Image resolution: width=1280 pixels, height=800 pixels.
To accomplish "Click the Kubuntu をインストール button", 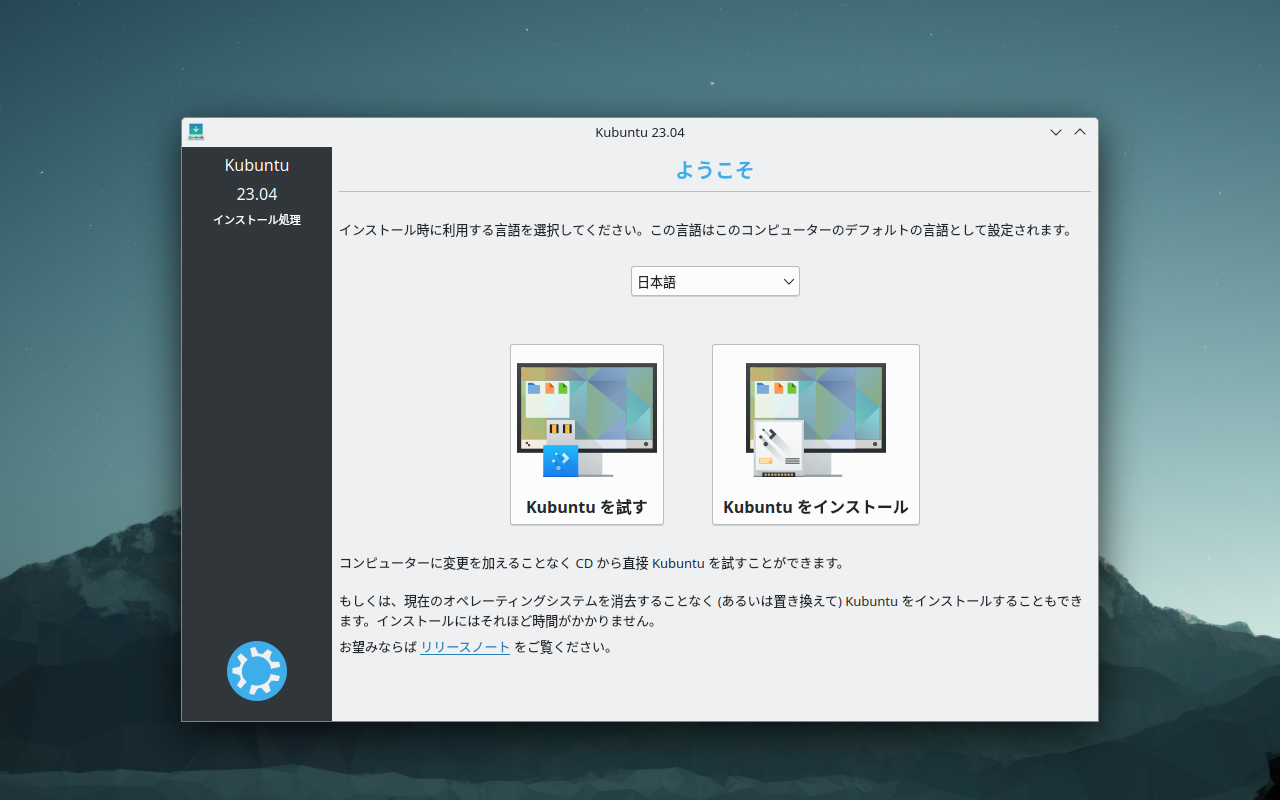I will click(816, 434).
